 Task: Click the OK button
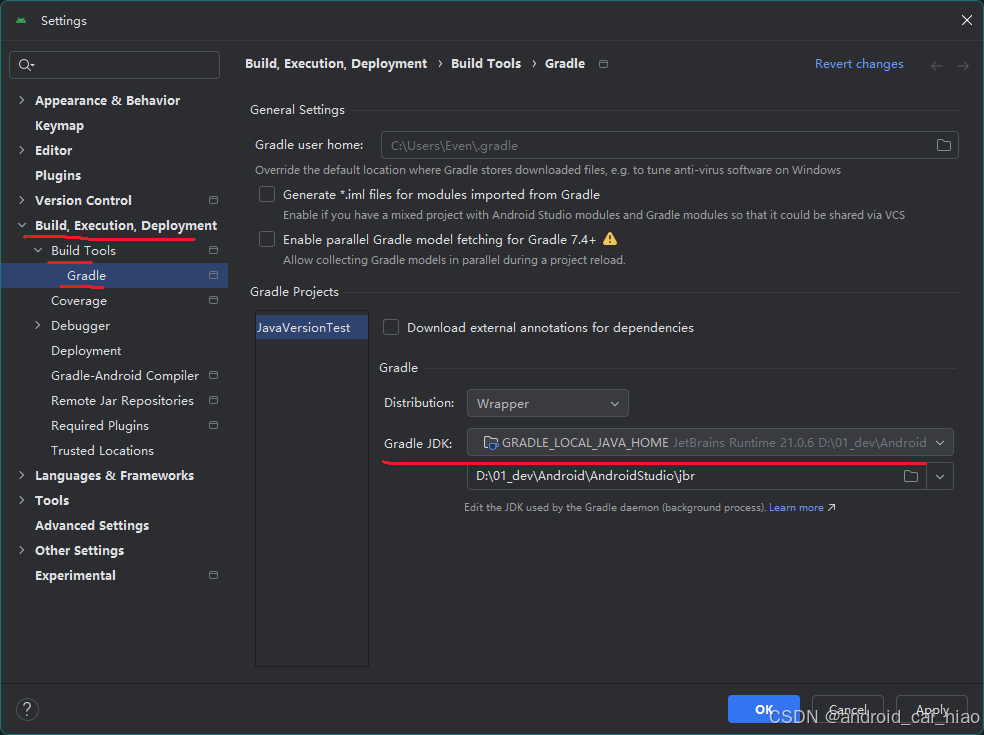coord(764,709)
